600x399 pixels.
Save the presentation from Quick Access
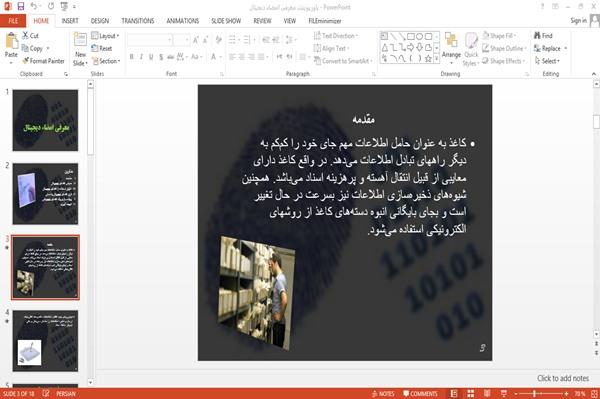[21, 6]
